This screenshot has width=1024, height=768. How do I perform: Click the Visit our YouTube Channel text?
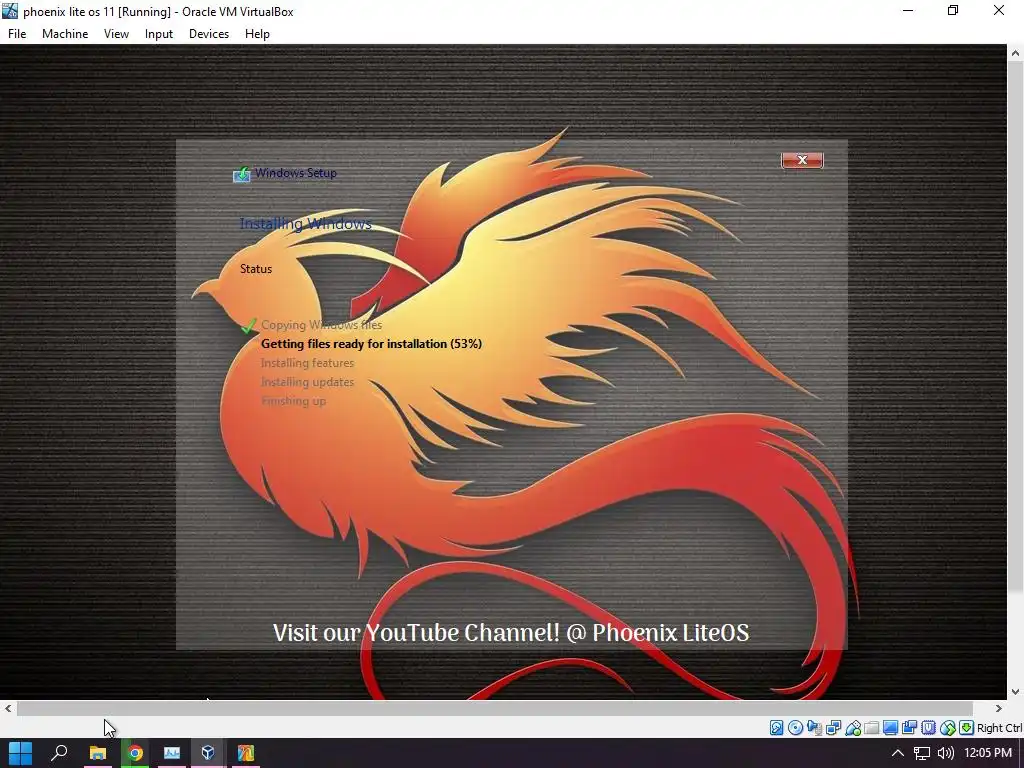511,633
